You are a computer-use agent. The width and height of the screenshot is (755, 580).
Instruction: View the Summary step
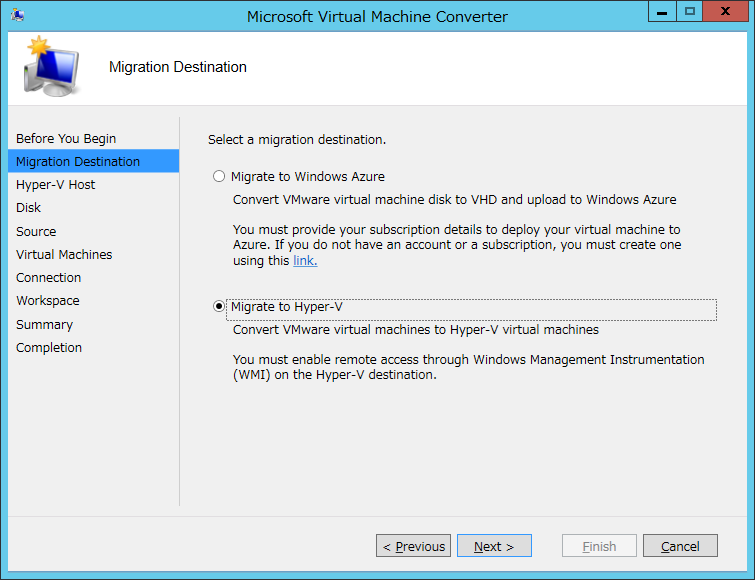pos(44,324)
